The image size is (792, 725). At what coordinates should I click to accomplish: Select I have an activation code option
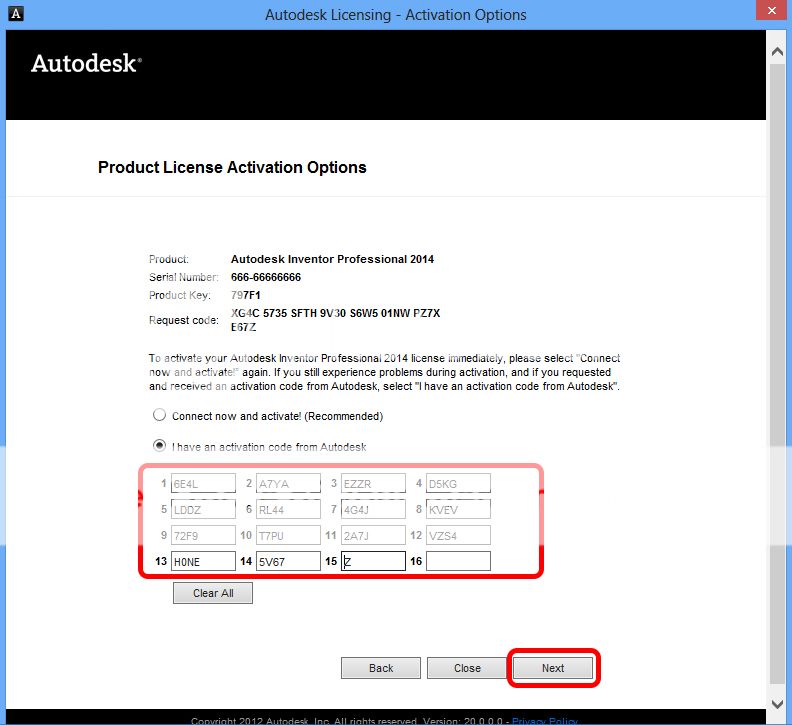click(x=159, y=446)
